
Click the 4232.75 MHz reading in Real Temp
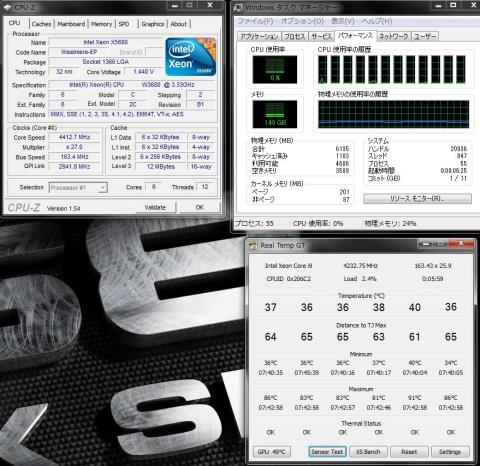[361, 266]
